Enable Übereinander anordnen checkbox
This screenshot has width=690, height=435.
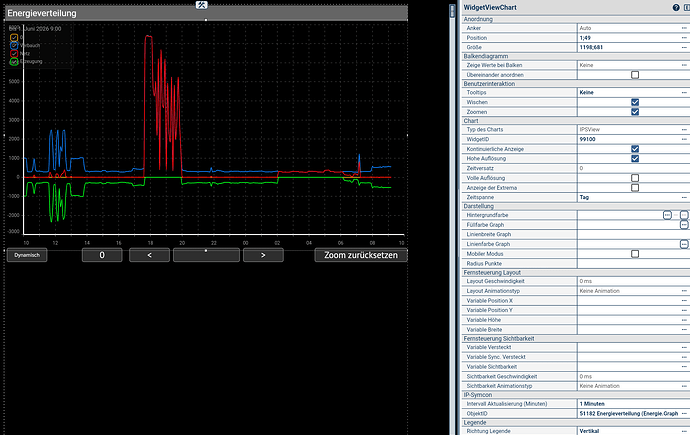tap(635, 75)
